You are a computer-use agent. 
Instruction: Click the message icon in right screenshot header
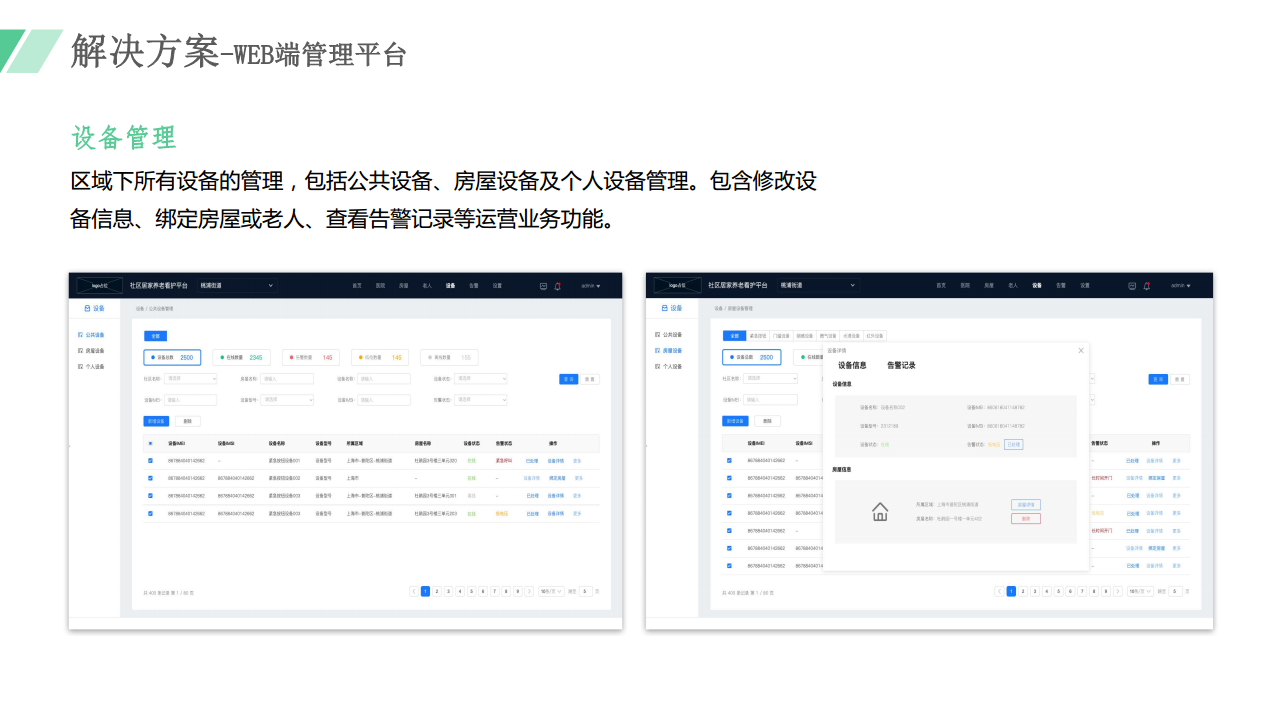click(x=1131, y=286)
